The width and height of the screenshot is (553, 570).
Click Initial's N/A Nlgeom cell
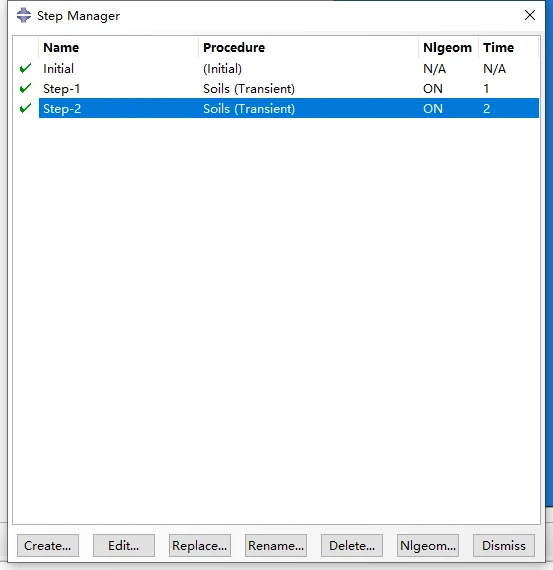point(434,69)
